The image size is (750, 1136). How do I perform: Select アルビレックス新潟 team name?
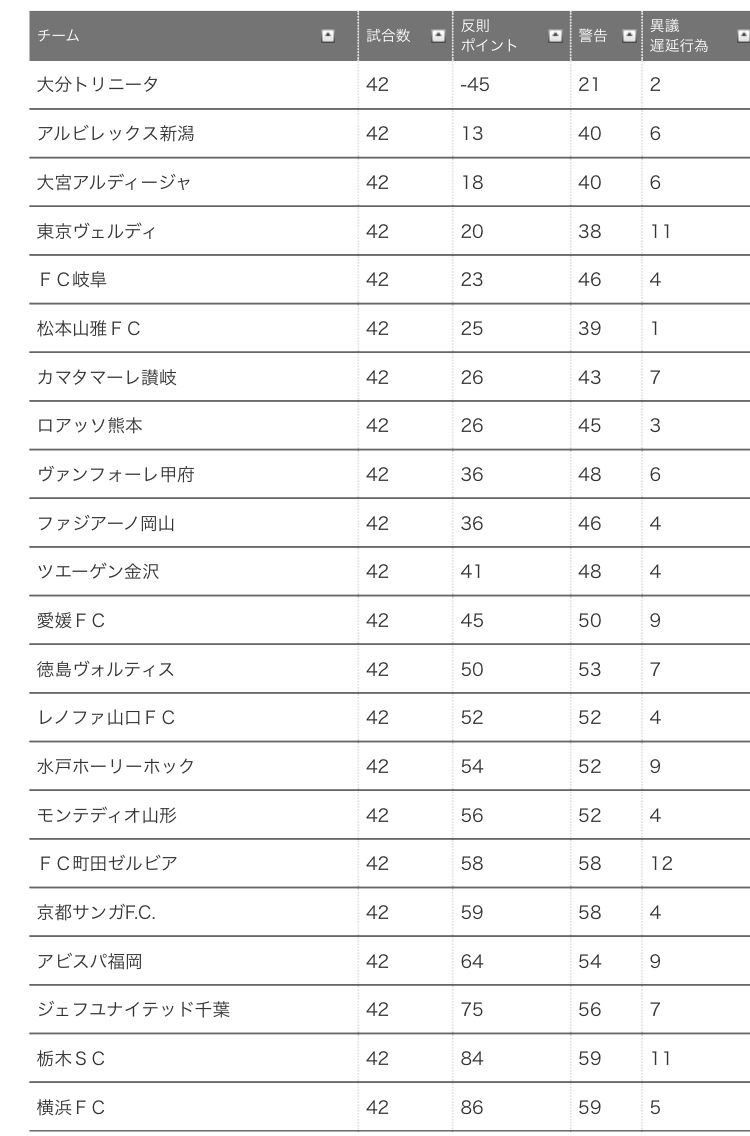116,133
